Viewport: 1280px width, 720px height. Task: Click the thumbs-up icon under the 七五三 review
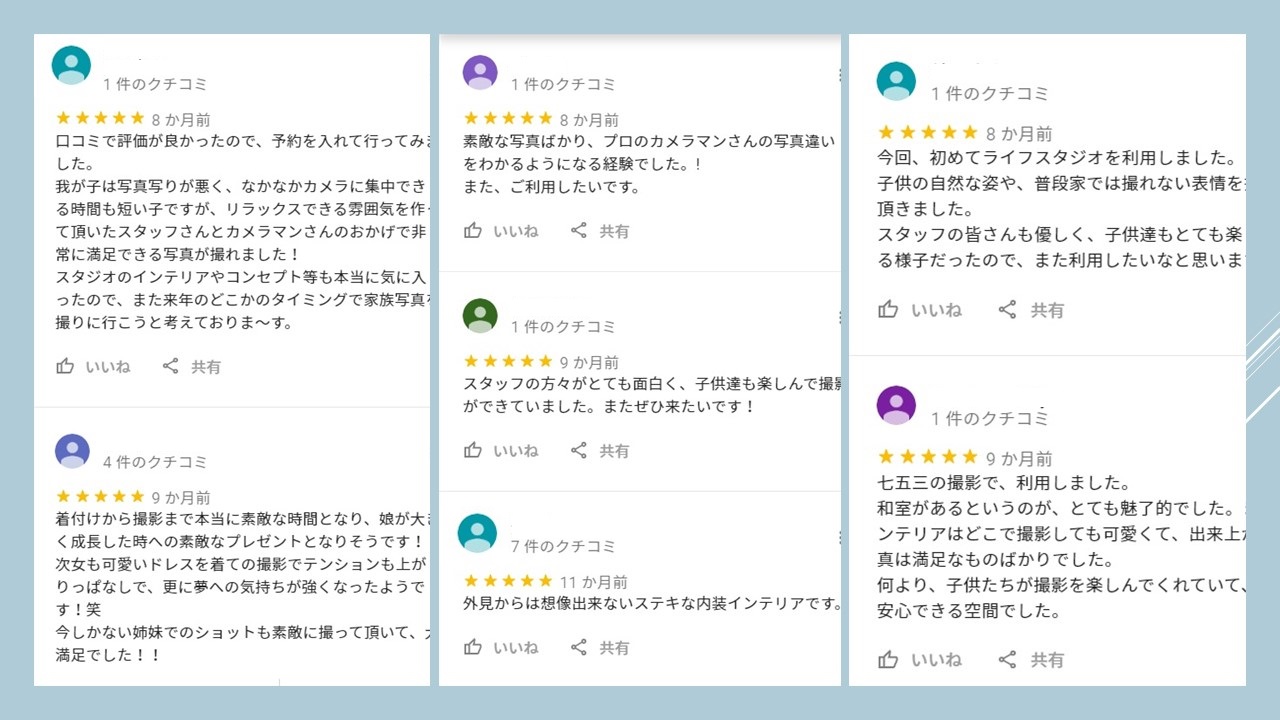pyautogui.click(x=888, y=659)
